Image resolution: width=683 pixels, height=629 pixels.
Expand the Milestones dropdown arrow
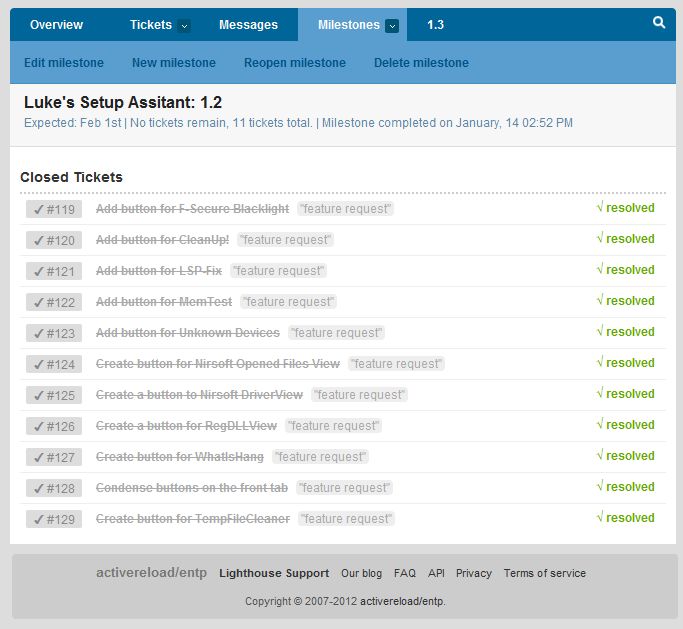coord(392,26)
